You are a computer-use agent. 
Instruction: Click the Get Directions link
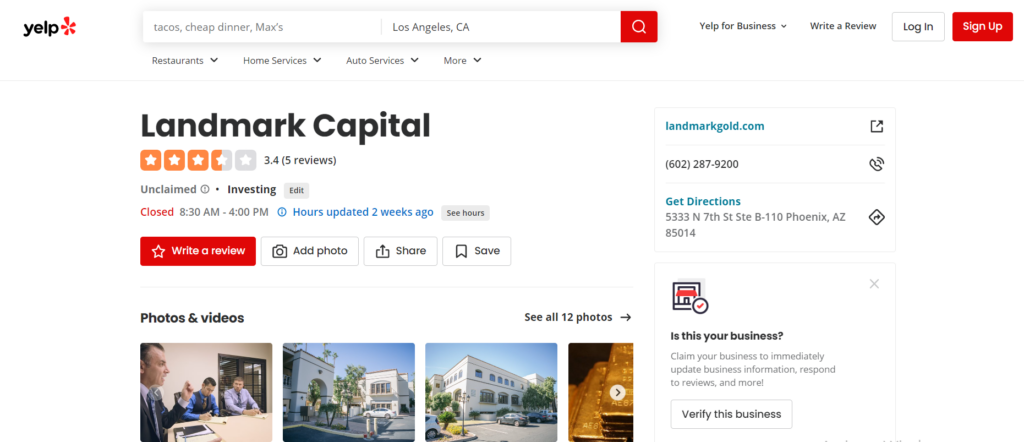tap(703, 201)
